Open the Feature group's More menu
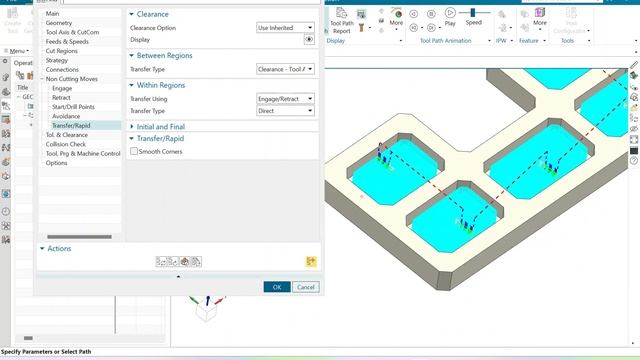 tap(540, 18)
